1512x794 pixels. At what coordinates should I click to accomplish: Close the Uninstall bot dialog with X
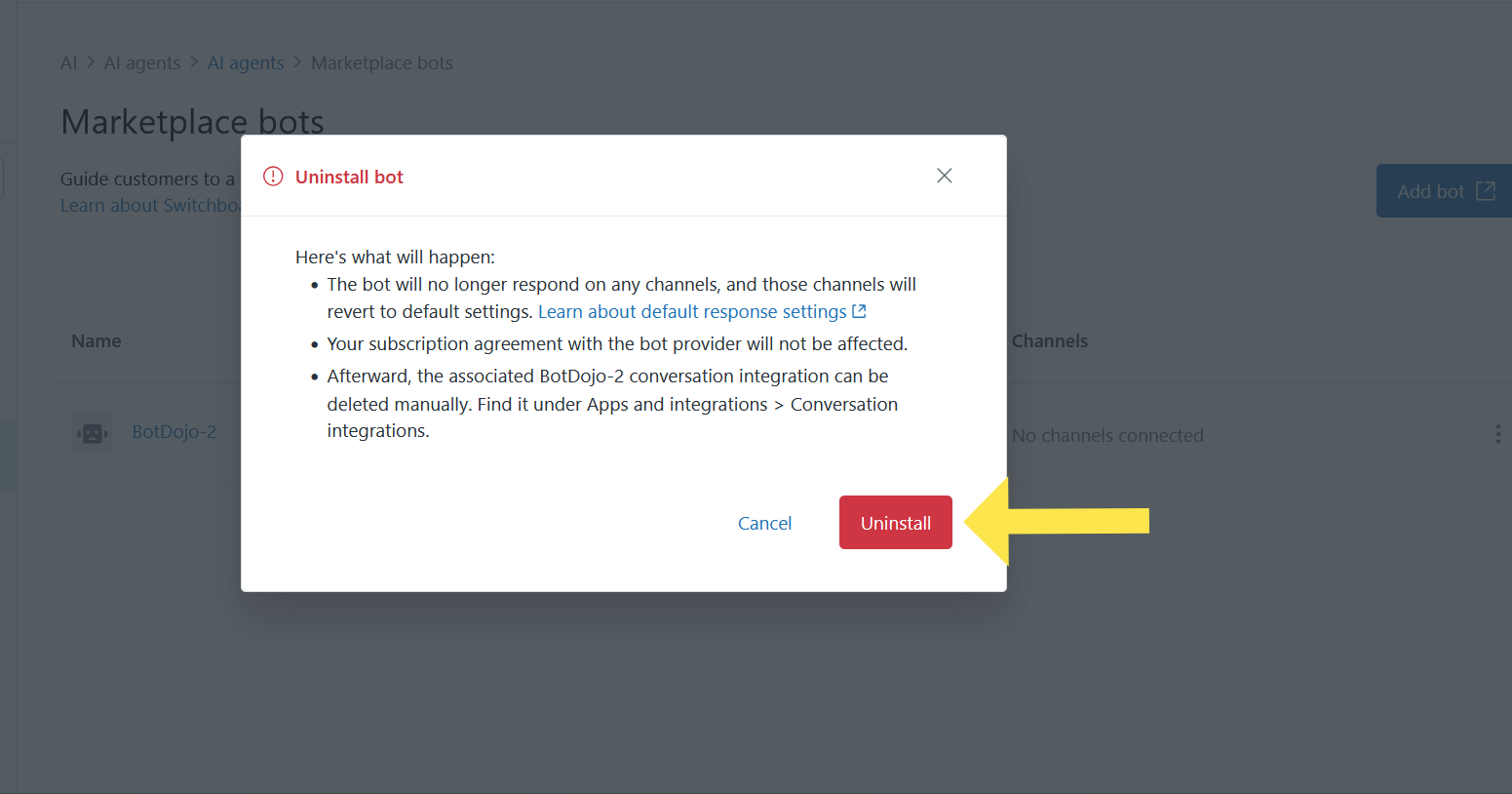pos(944,176)
